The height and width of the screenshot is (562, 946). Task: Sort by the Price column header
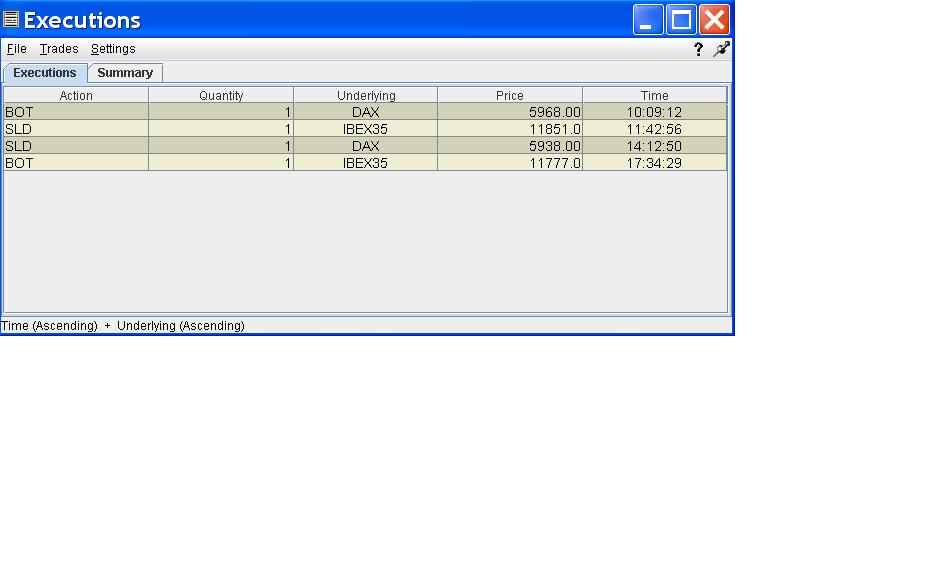coord(510,95)
